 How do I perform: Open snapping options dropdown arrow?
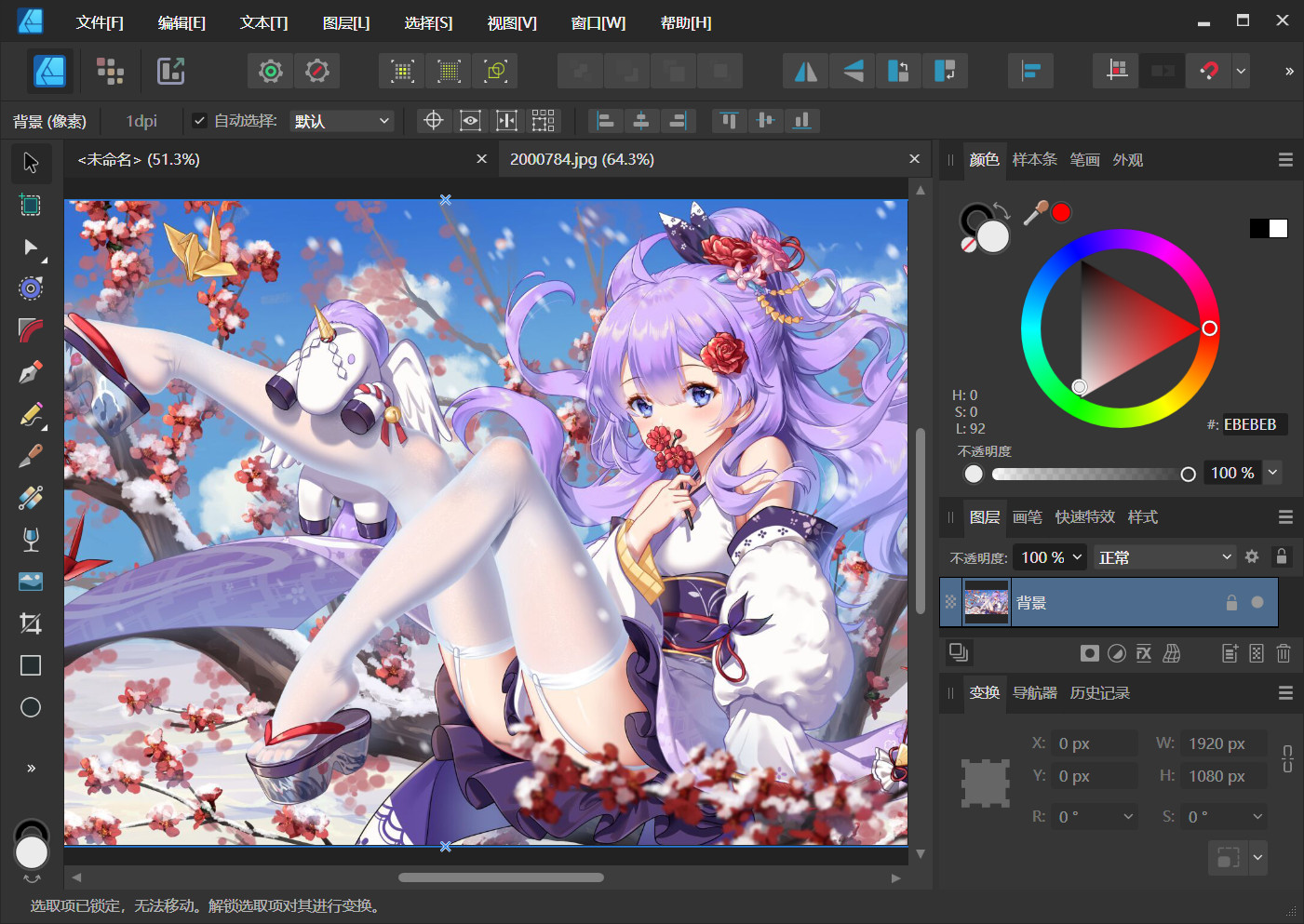tap(1241, 71)
